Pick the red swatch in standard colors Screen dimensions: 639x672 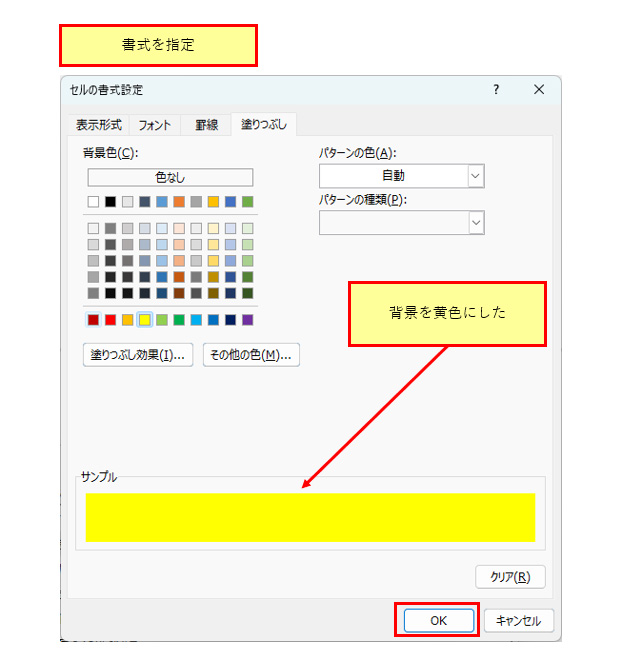point(111,320)
